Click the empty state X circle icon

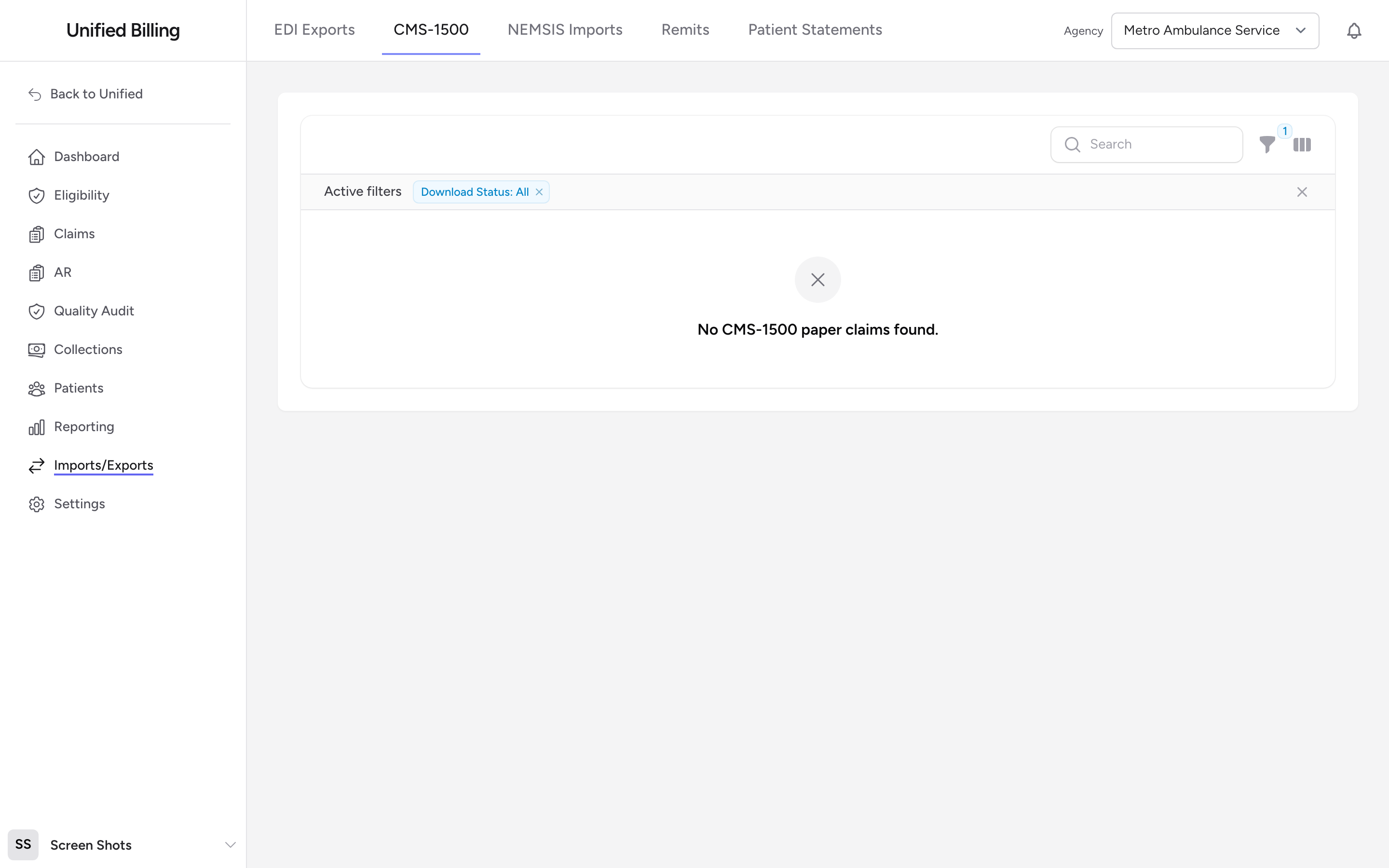(x=817, y=280)
